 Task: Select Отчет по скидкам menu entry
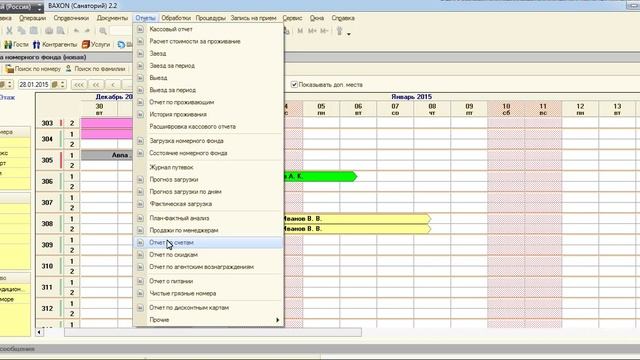pos(209,255)
